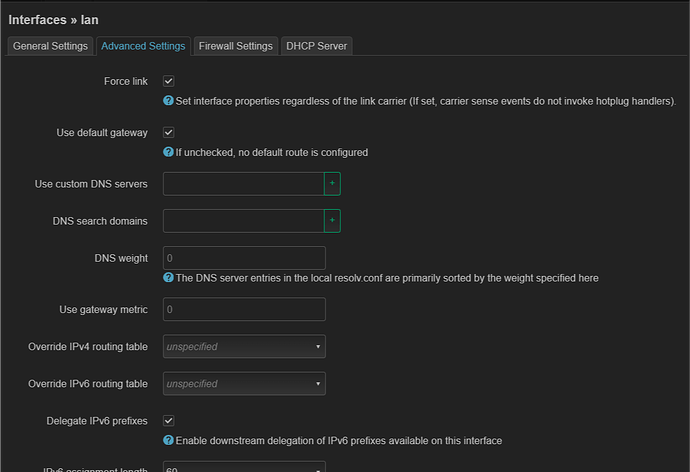This screenshot has width=690, height=472.
Task: Add a DNS search domain with plus button
Action: (x=332, y=220)
